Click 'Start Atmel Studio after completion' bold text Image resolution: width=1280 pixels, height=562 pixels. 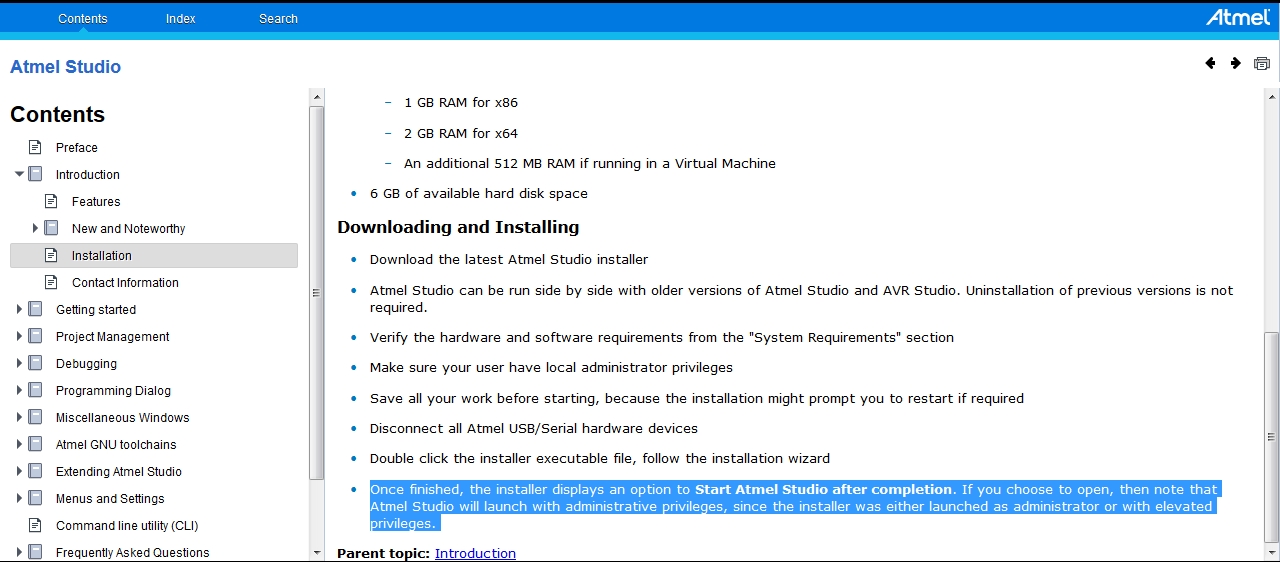coord(824,489)
